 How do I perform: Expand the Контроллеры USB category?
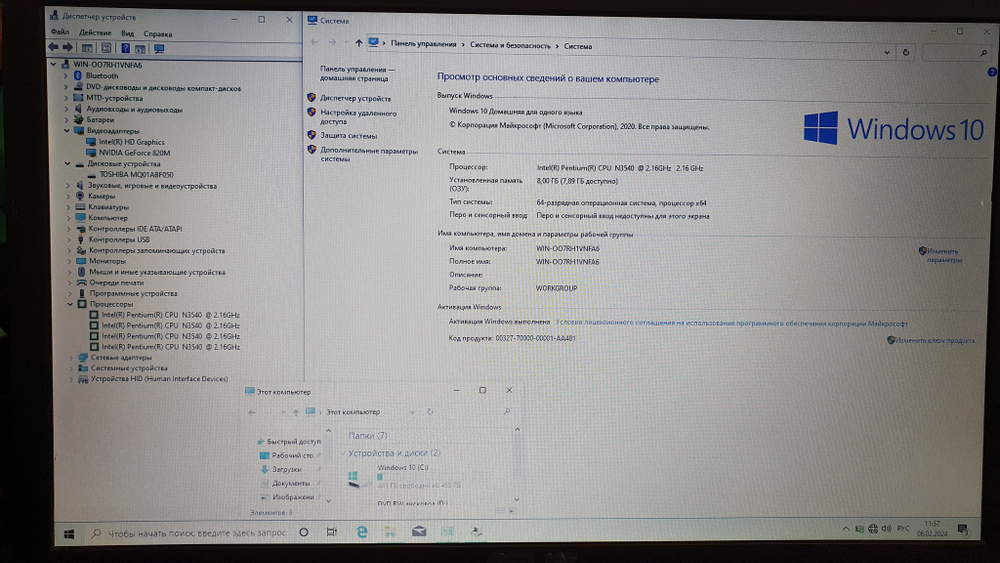pos(69,240)
